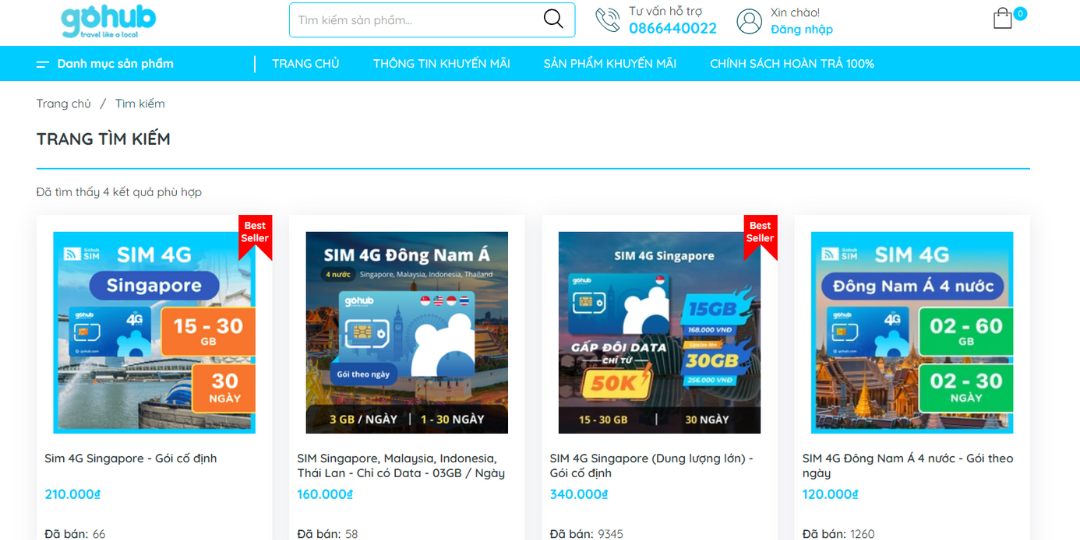Click title Sim 4G Singapore - Gói cố định
The width and height of the screenshot is (1080, 540).
click(x=131, y=458)
